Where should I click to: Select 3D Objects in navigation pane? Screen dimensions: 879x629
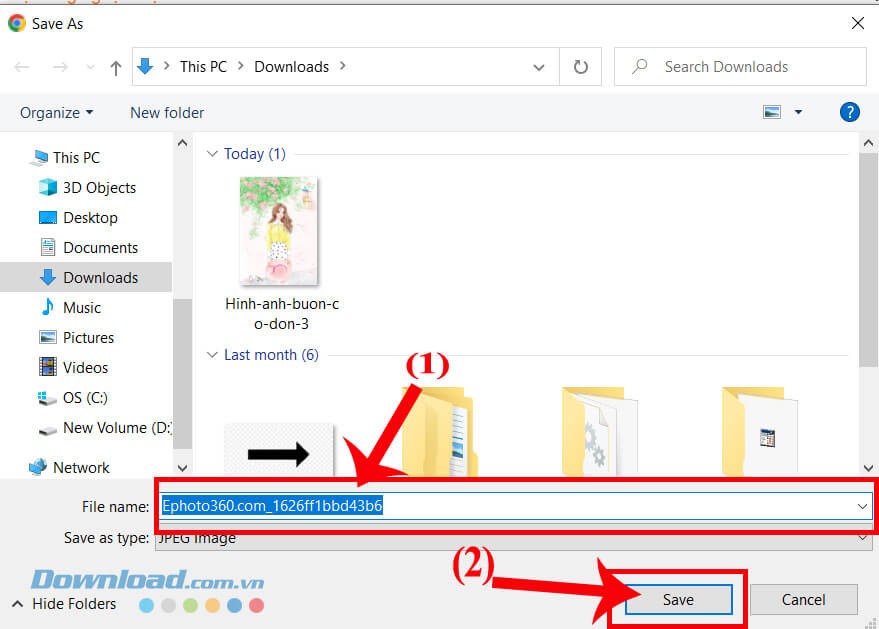coord(98,187)
